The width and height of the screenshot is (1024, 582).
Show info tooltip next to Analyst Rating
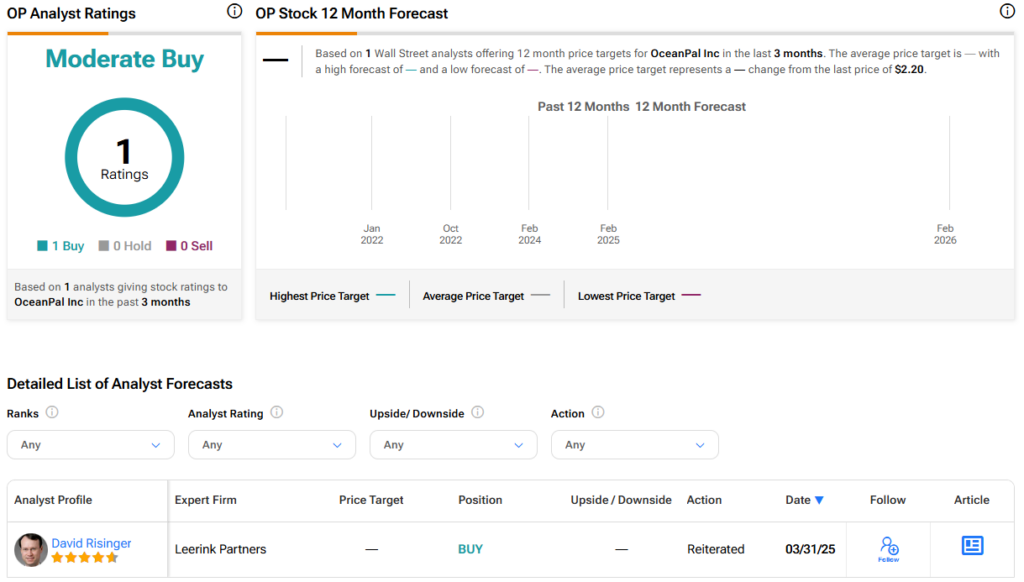(277, 412)
